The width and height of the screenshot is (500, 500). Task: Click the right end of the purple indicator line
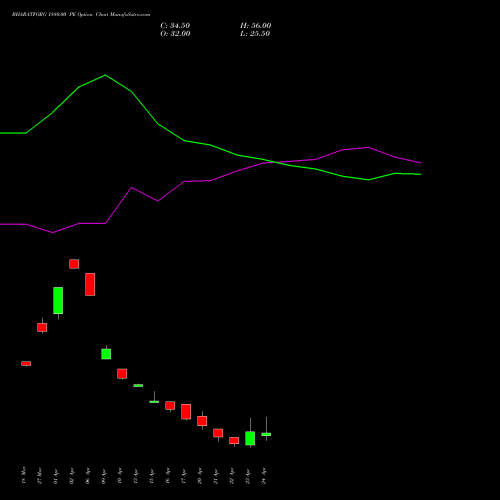coord(420,163)
